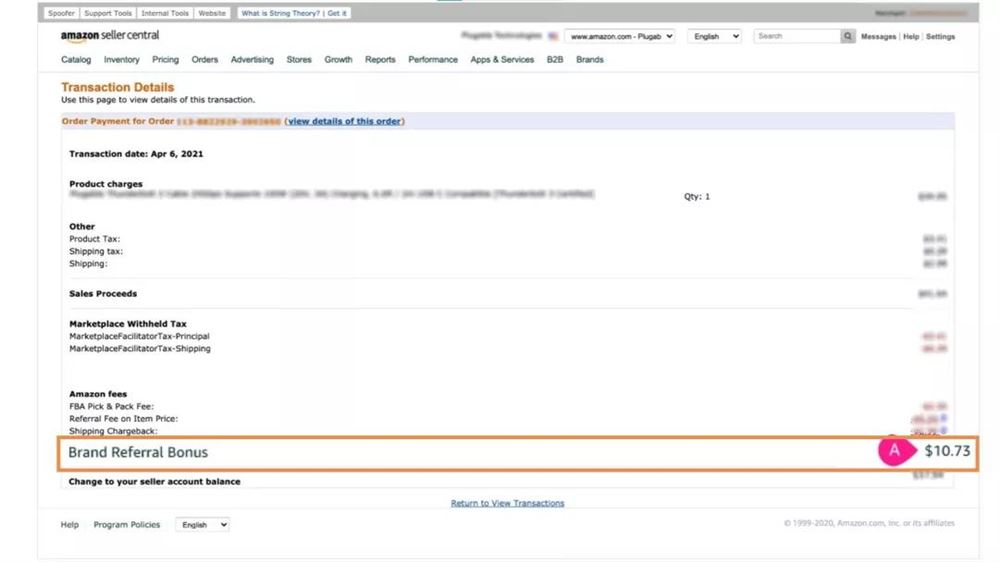Open the Advertising menu
The width and height of the screenshot is (999, 562).
(252, 59)
